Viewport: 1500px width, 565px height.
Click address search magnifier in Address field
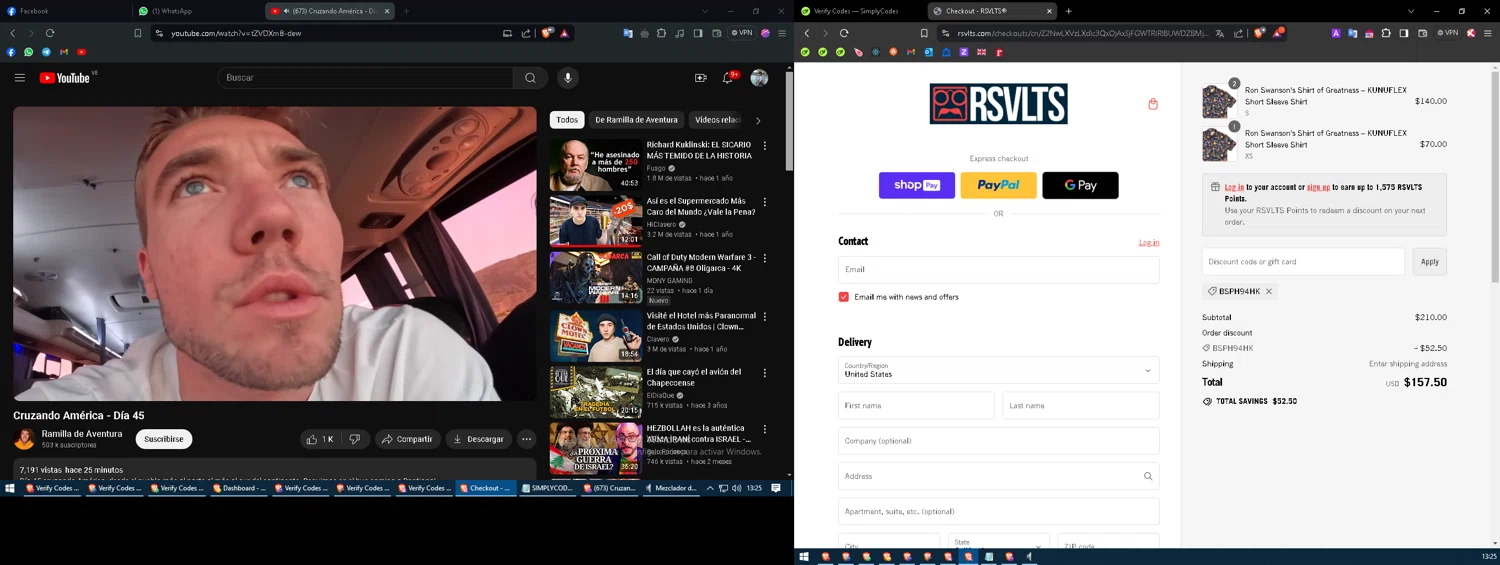click(1148, 476)
